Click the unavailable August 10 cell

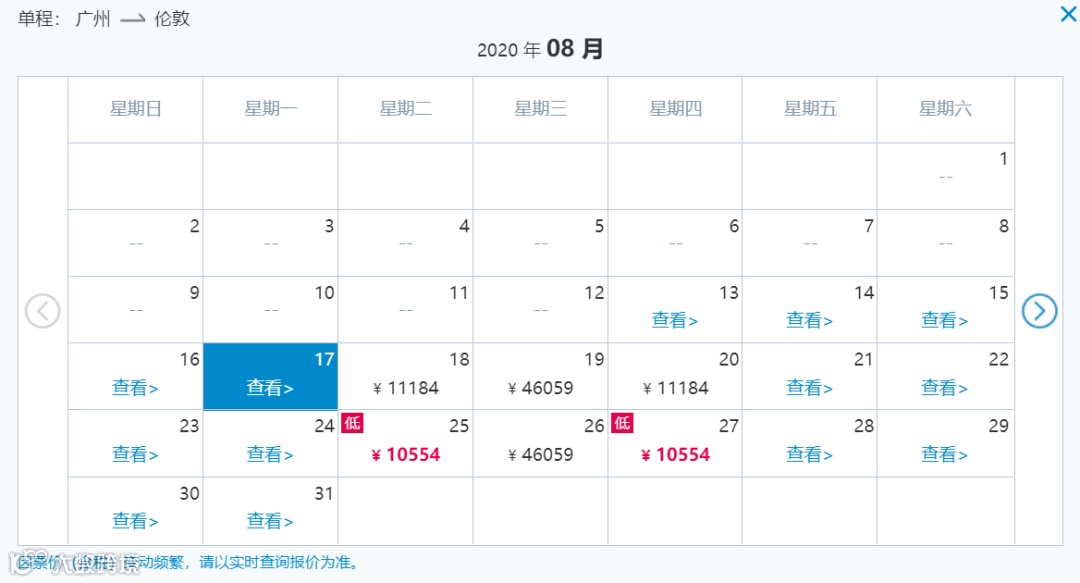point(270,309)
